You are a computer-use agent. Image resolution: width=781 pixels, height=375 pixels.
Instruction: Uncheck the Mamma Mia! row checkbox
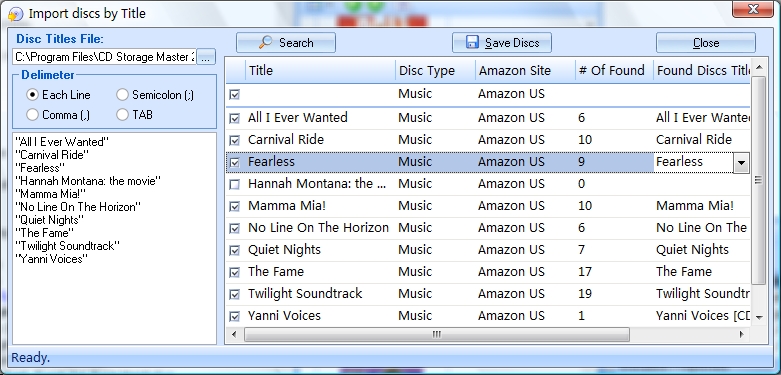(234, 207)
